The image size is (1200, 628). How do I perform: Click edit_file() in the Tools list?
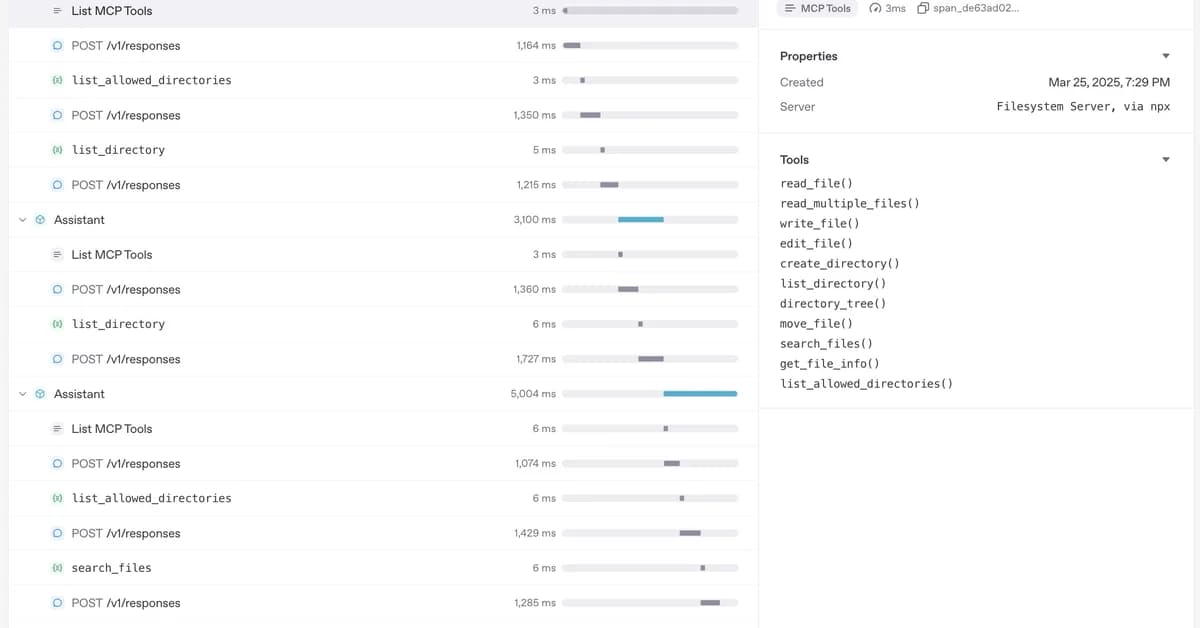click(x=816, y=244)
